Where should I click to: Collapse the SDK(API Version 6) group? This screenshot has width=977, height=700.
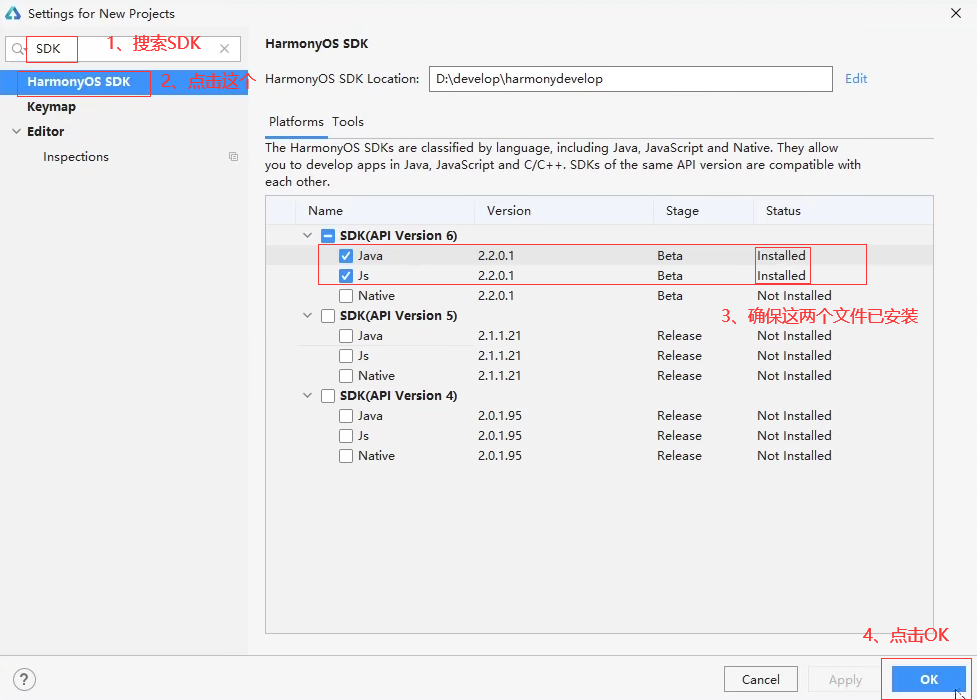click(307, 236)
